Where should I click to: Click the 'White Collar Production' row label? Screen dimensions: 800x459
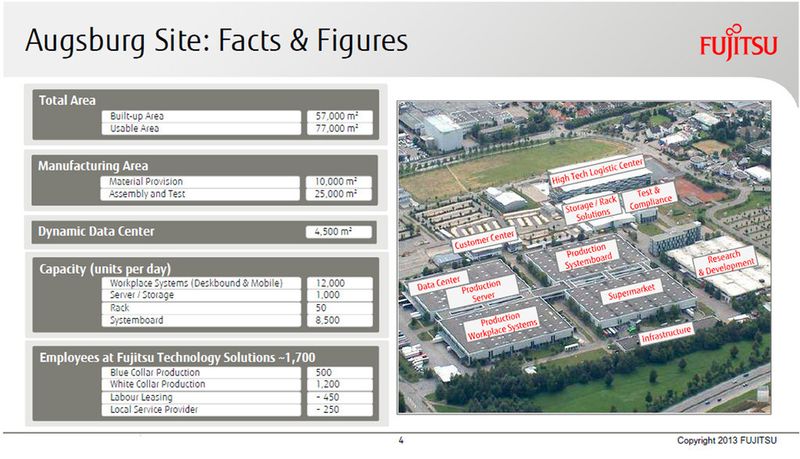tap(158, 384)
